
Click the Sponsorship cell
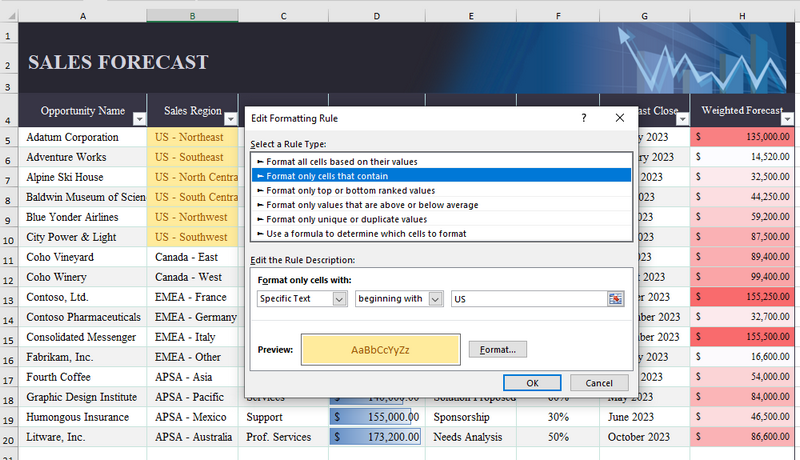(470, 417)
